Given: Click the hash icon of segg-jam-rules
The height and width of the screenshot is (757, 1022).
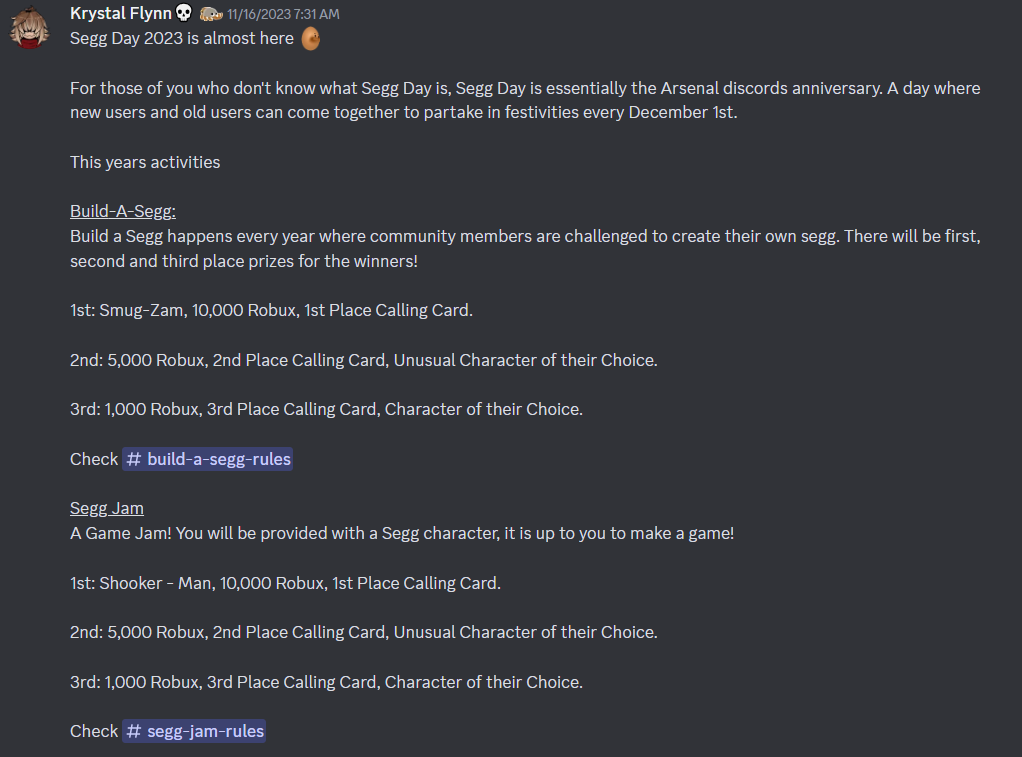Looking at the screenshot, I should tap(134, 731).
